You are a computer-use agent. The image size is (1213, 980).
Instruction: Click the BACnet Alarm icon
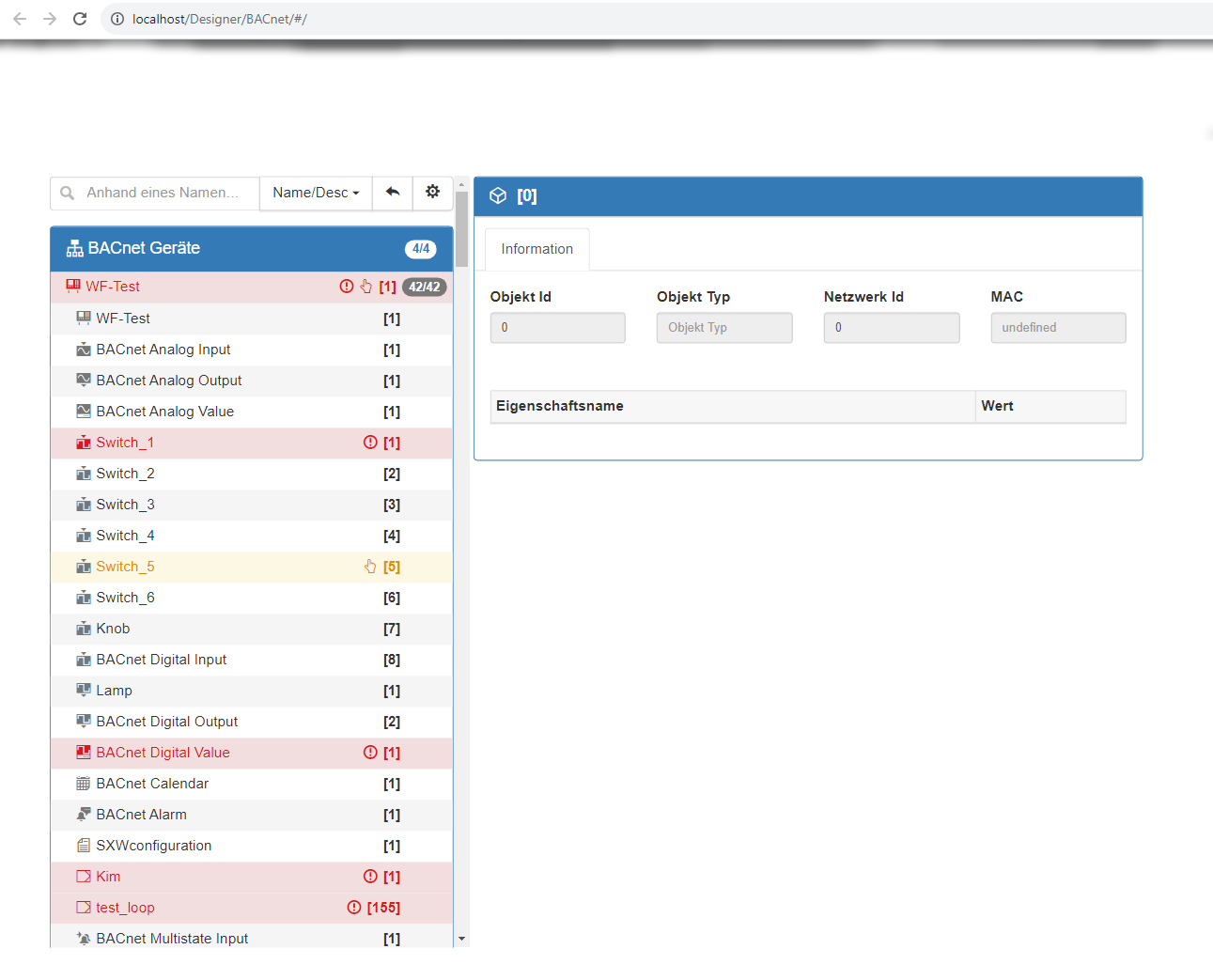84,814
